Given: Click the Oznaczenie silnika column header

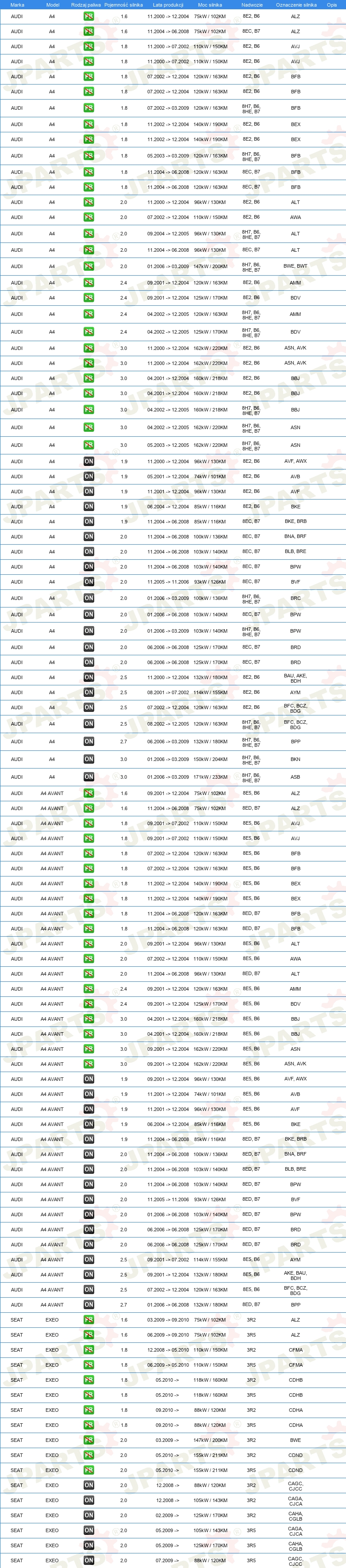Looking at the screenshot, I should tap(296, 5).
